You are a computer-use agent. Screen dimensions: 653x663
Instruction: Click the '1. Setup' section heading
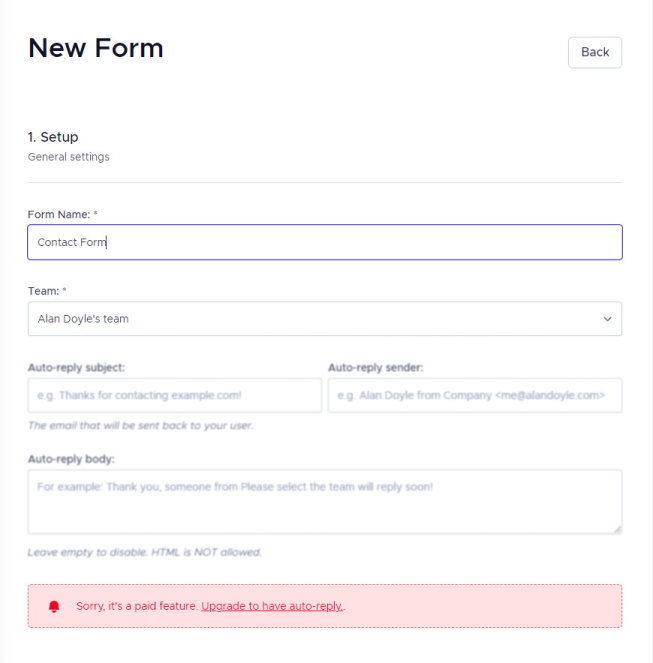click(x=53, y=137)
